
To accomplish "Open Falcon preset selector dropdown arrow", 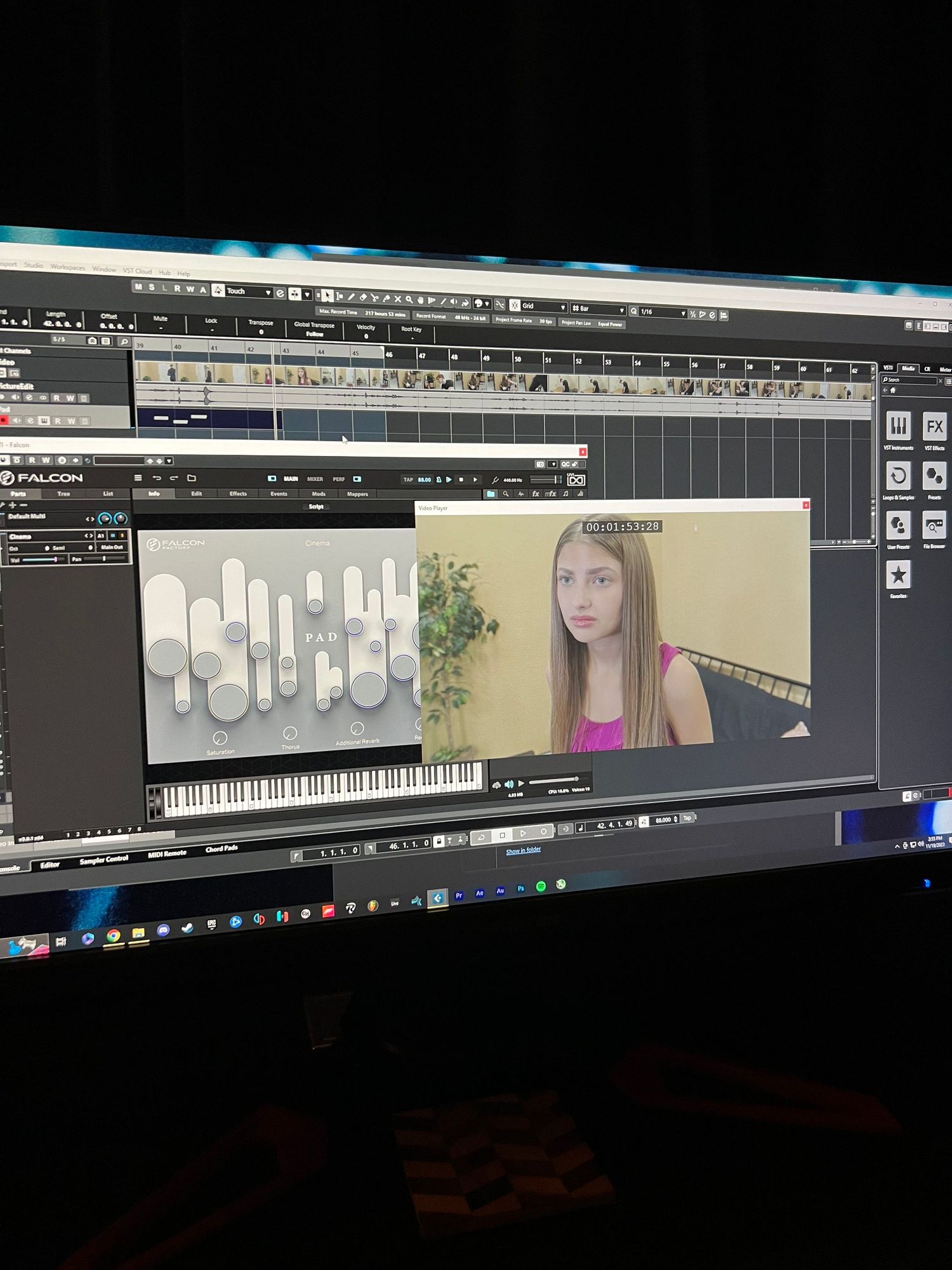I will pyautogui.click(x=169, y=461).
